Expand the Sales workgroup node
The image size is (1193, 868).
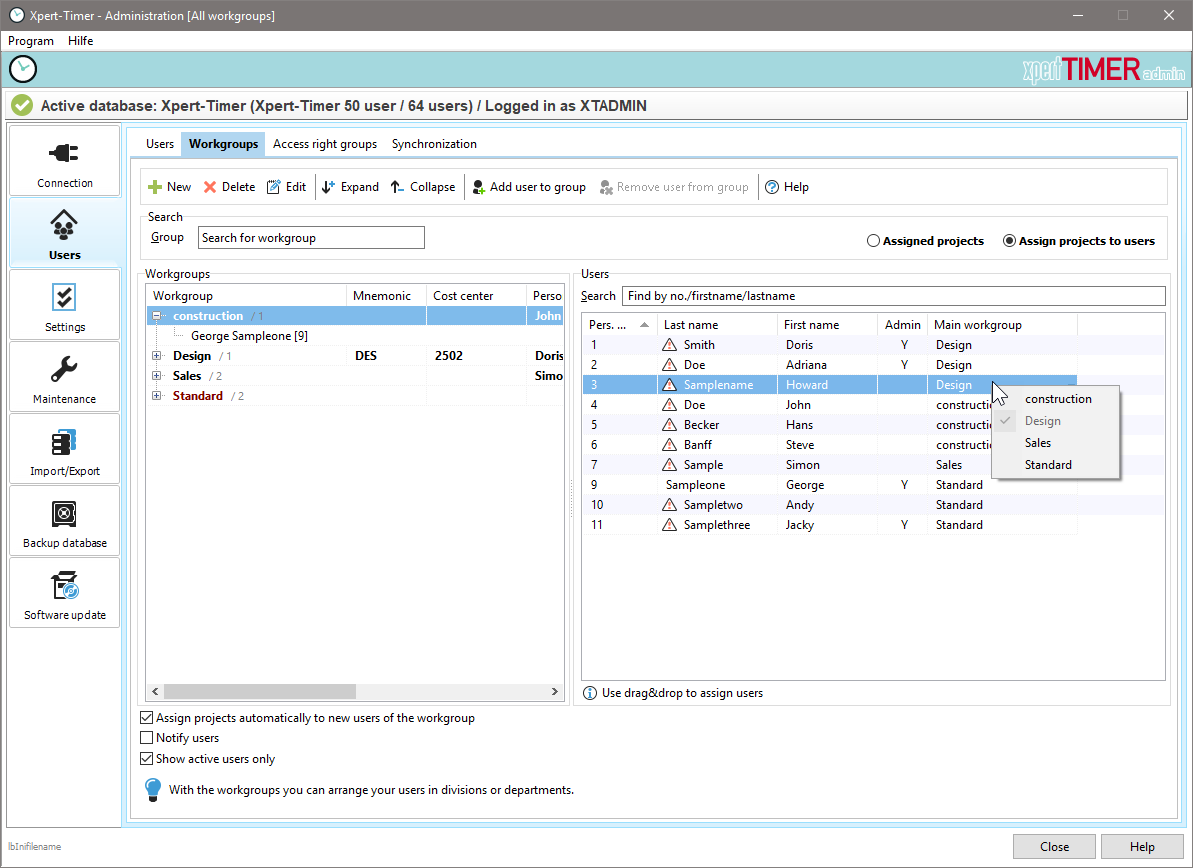click(157, 376)
